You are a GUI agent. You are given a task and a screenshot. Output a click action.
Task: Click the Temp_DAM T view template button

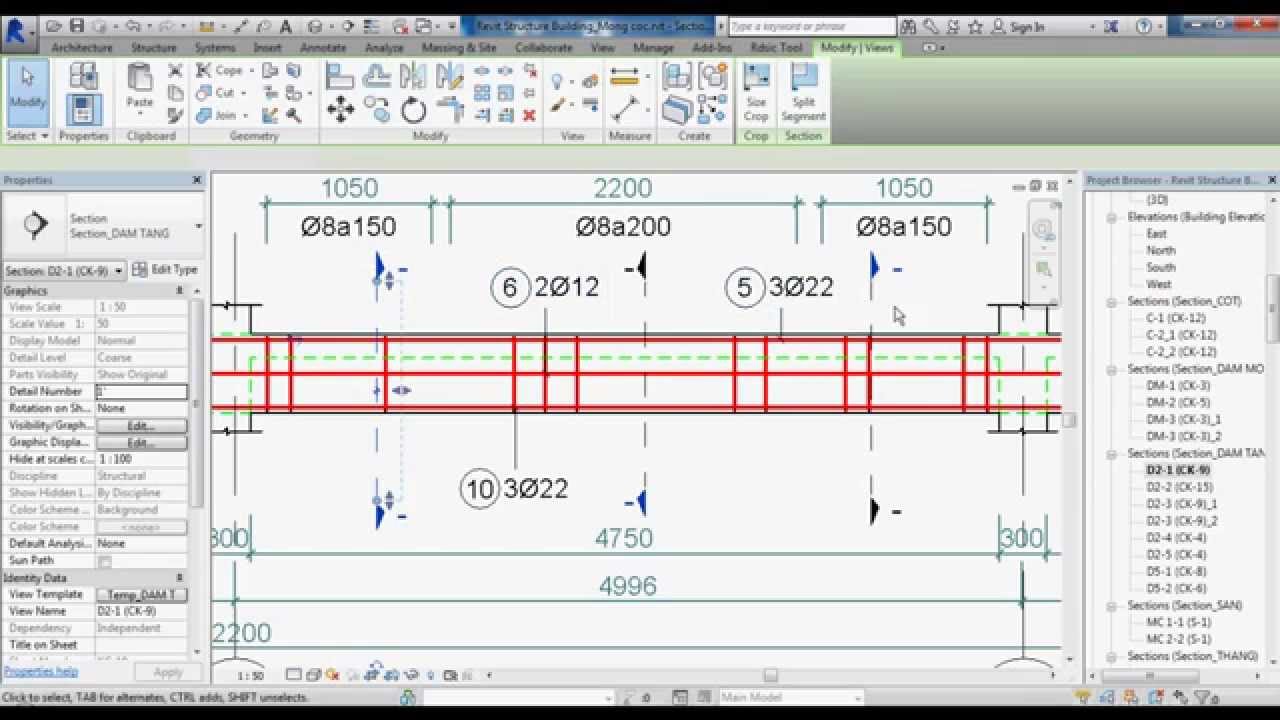(x=141, y=595)
